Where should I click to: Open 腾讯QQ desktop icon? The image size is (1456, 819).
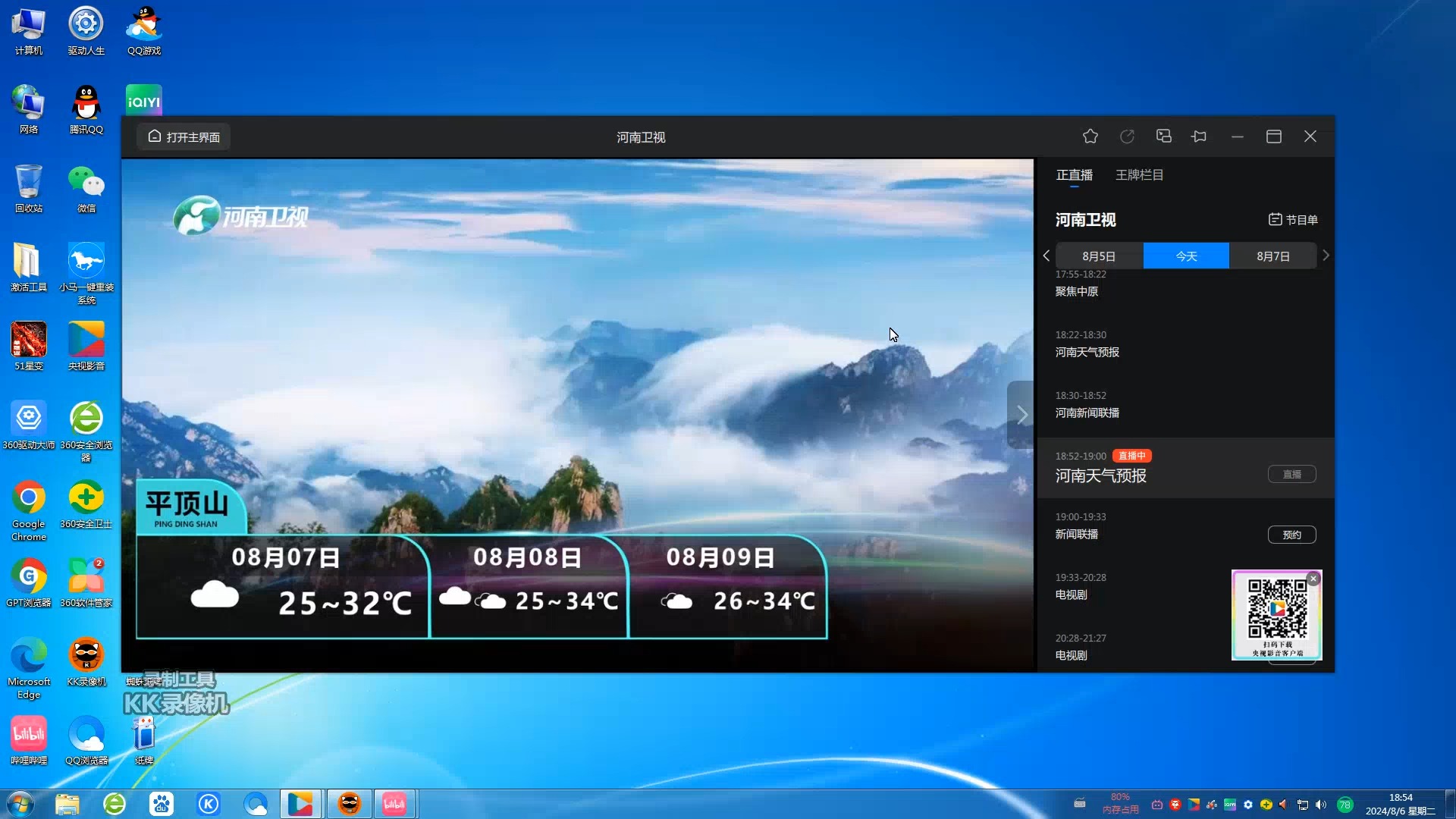pos(86,111)
